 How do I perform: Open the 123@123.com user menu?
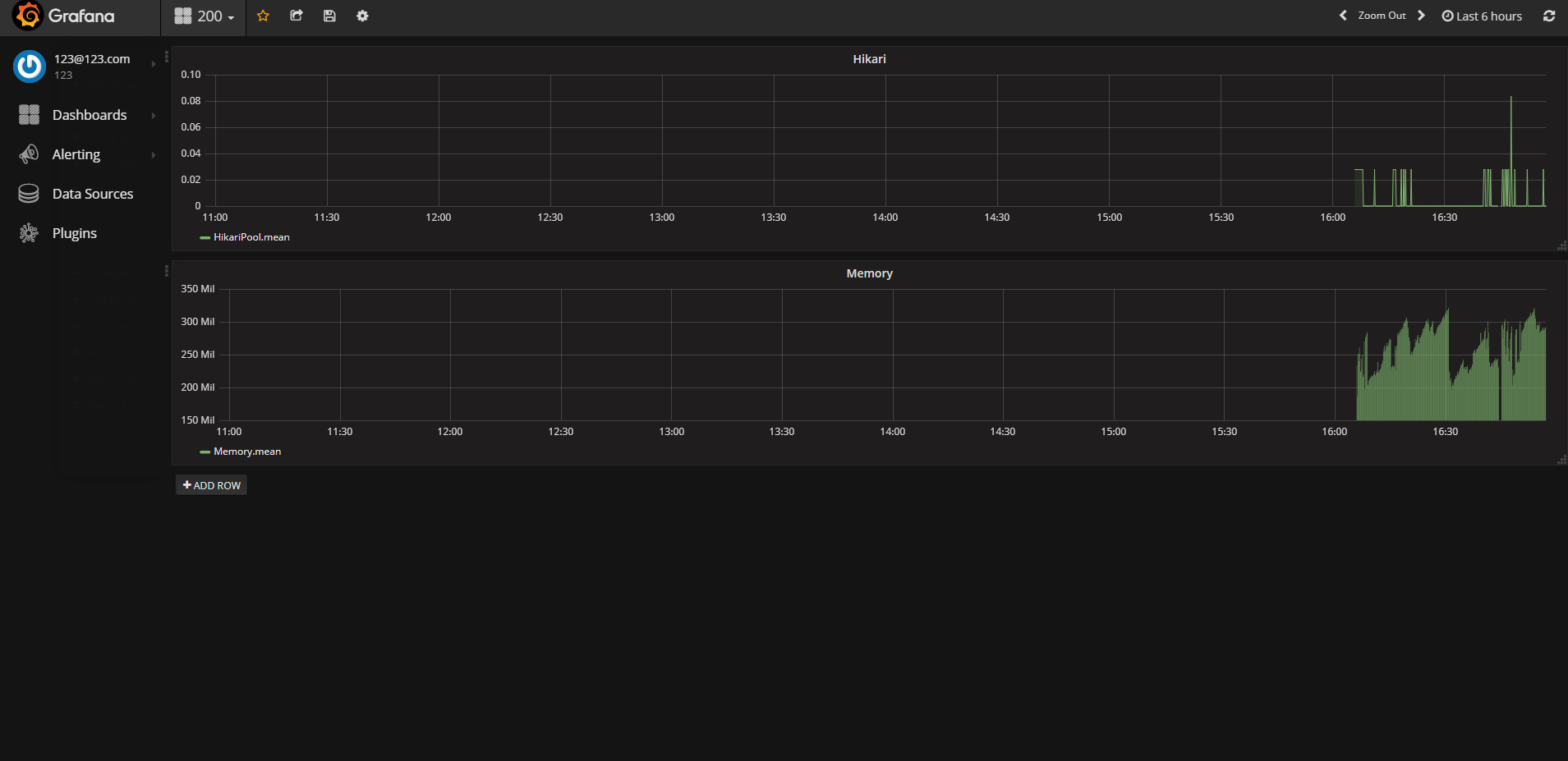click(x=92, y=59)
